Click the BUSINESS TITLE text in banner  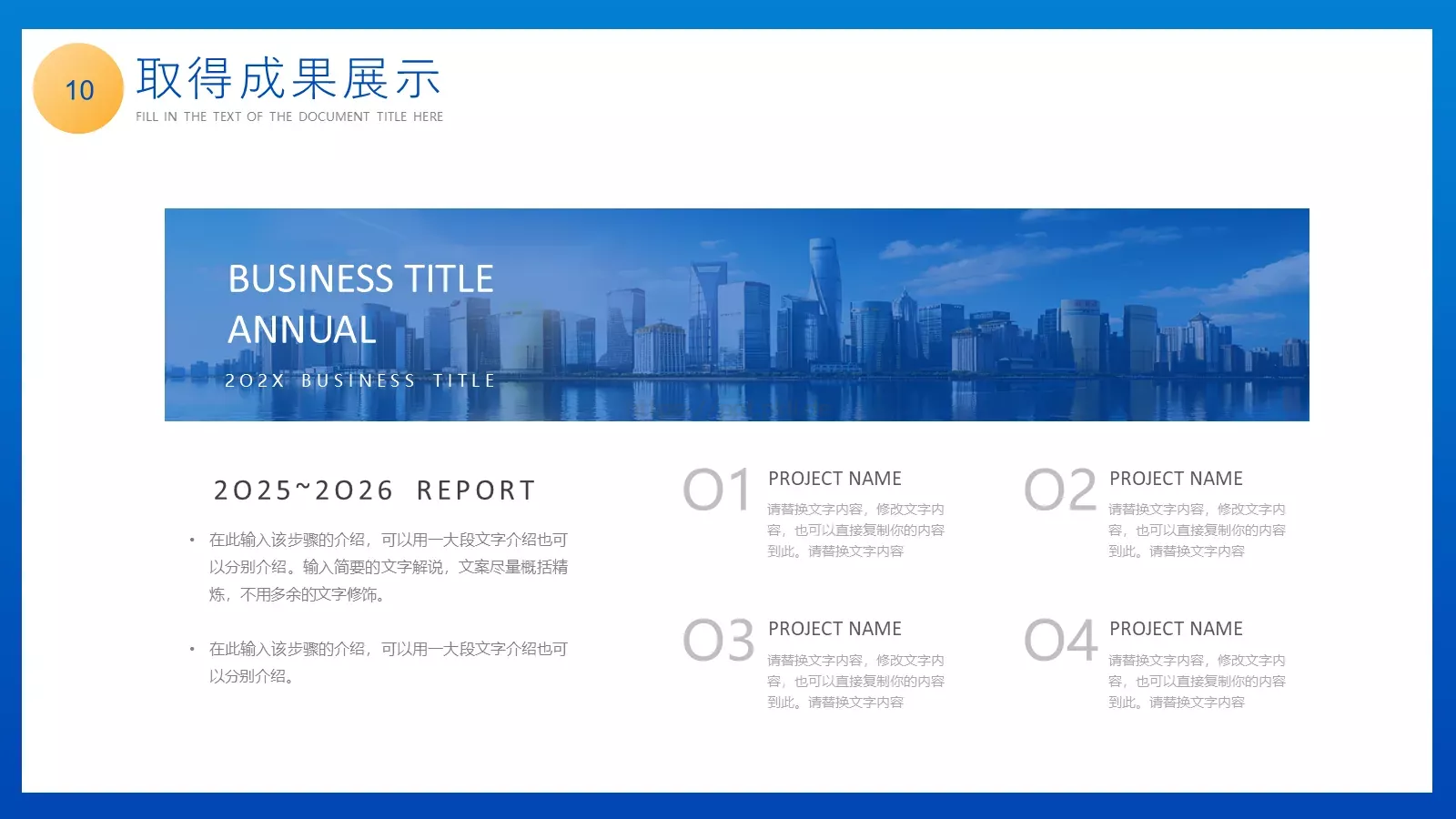360,278
